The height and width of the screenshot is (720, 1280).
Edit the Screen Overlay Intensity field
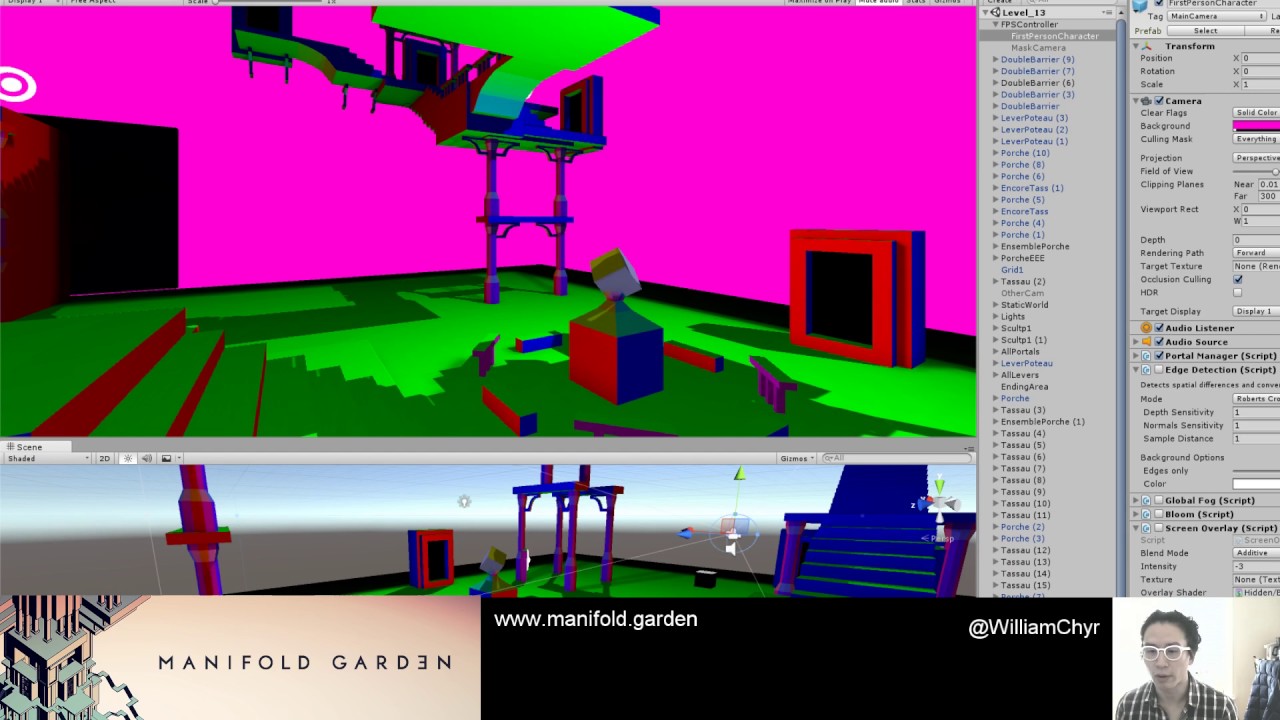point(1257,567)
